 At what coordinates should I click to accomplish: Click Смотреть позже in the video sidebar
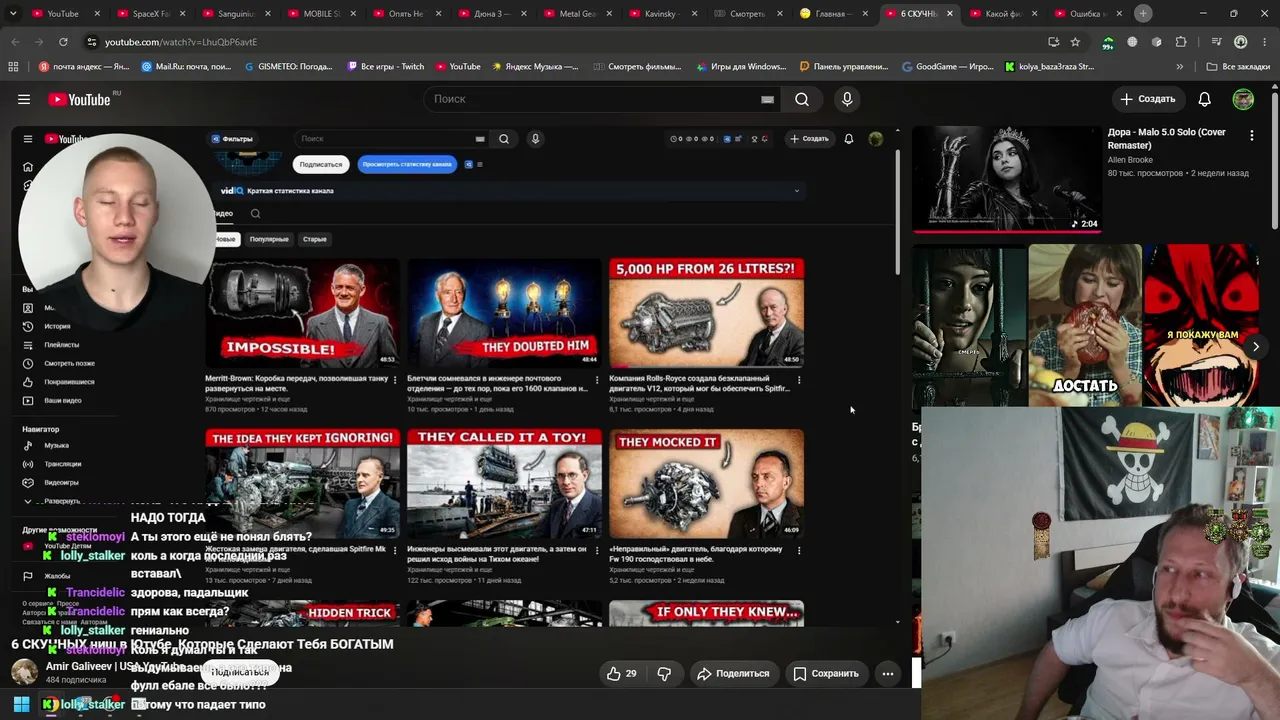point(69,363)
